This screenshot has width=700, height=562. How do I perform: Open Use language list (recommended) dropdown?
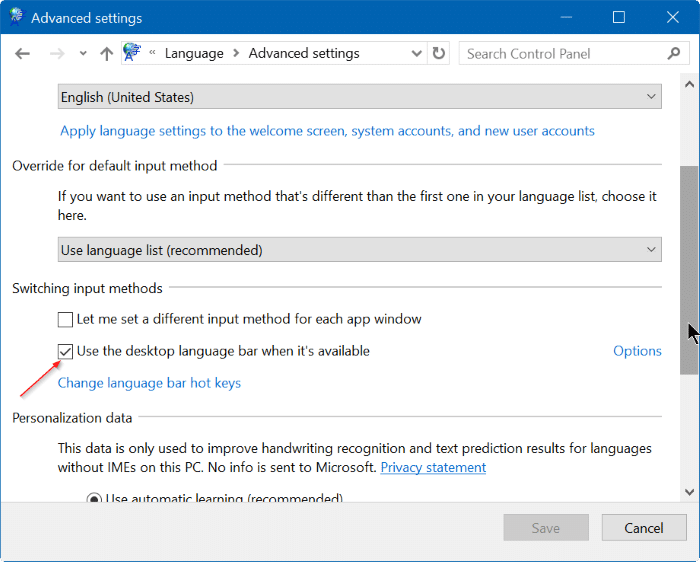pos(359,250)
